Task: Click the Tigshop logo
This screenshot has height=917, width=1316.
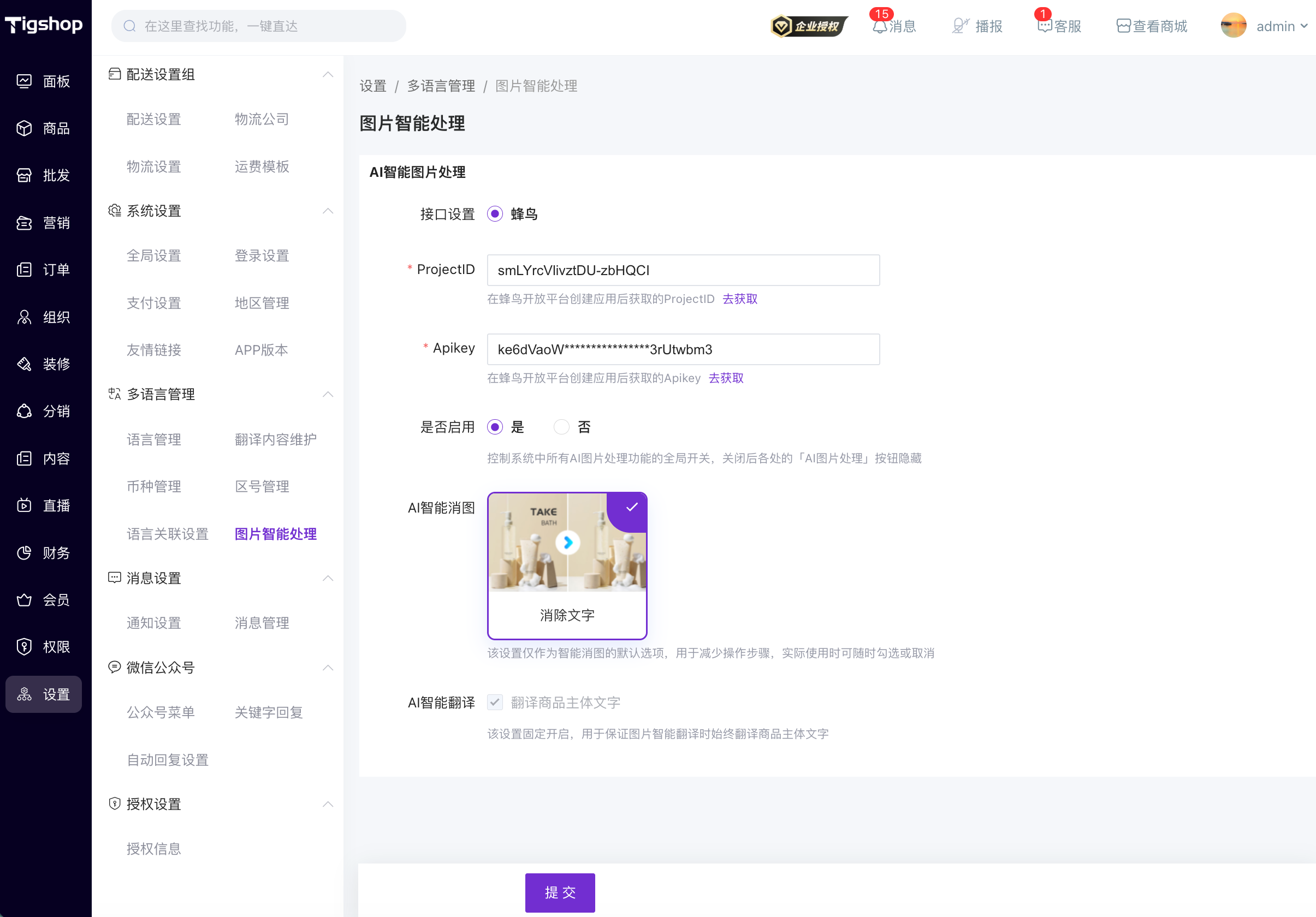Action: tap(44, 24)
